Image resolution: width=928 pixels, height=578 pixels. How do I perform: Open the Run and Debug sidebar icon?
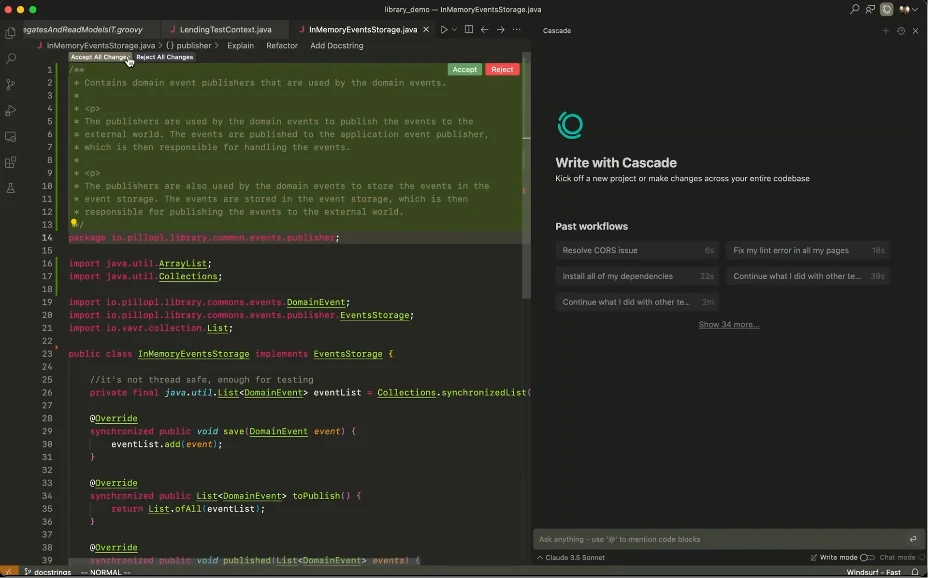pos(10,111)
